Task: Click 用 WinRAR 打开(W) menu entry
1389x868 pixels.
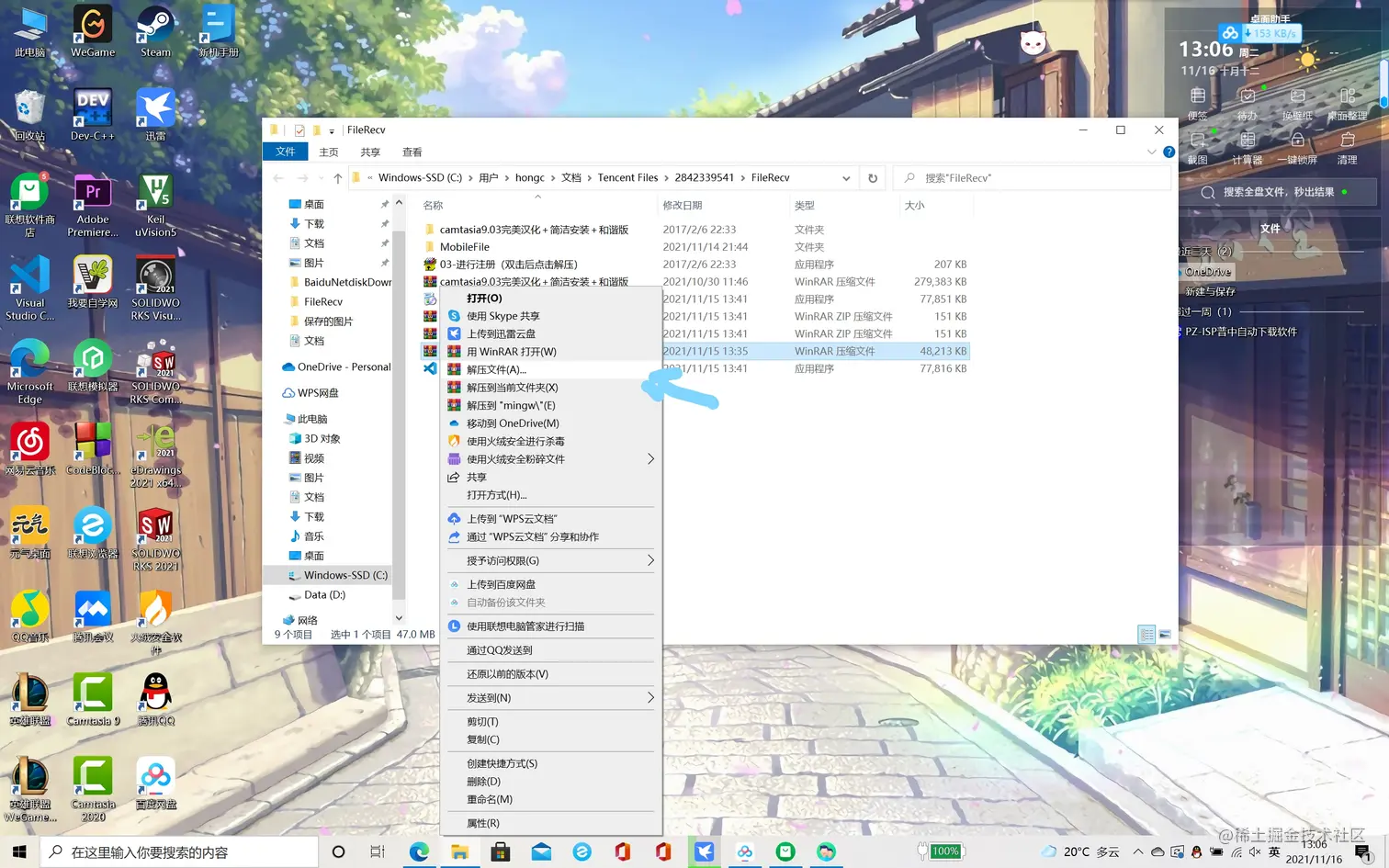Action: pyautogui.click(x=551, y=352)
